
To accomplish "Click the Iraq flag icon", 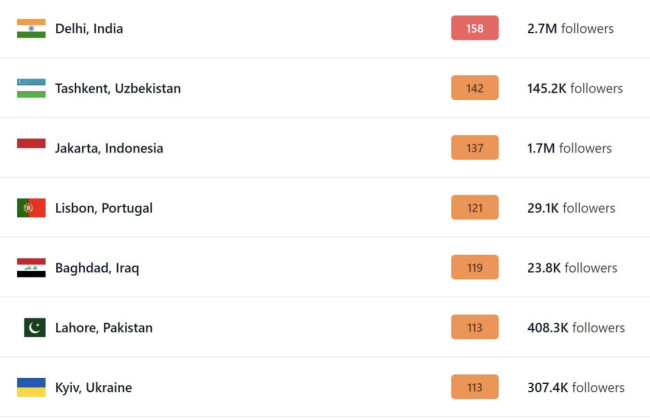I will tap(31, 268).
